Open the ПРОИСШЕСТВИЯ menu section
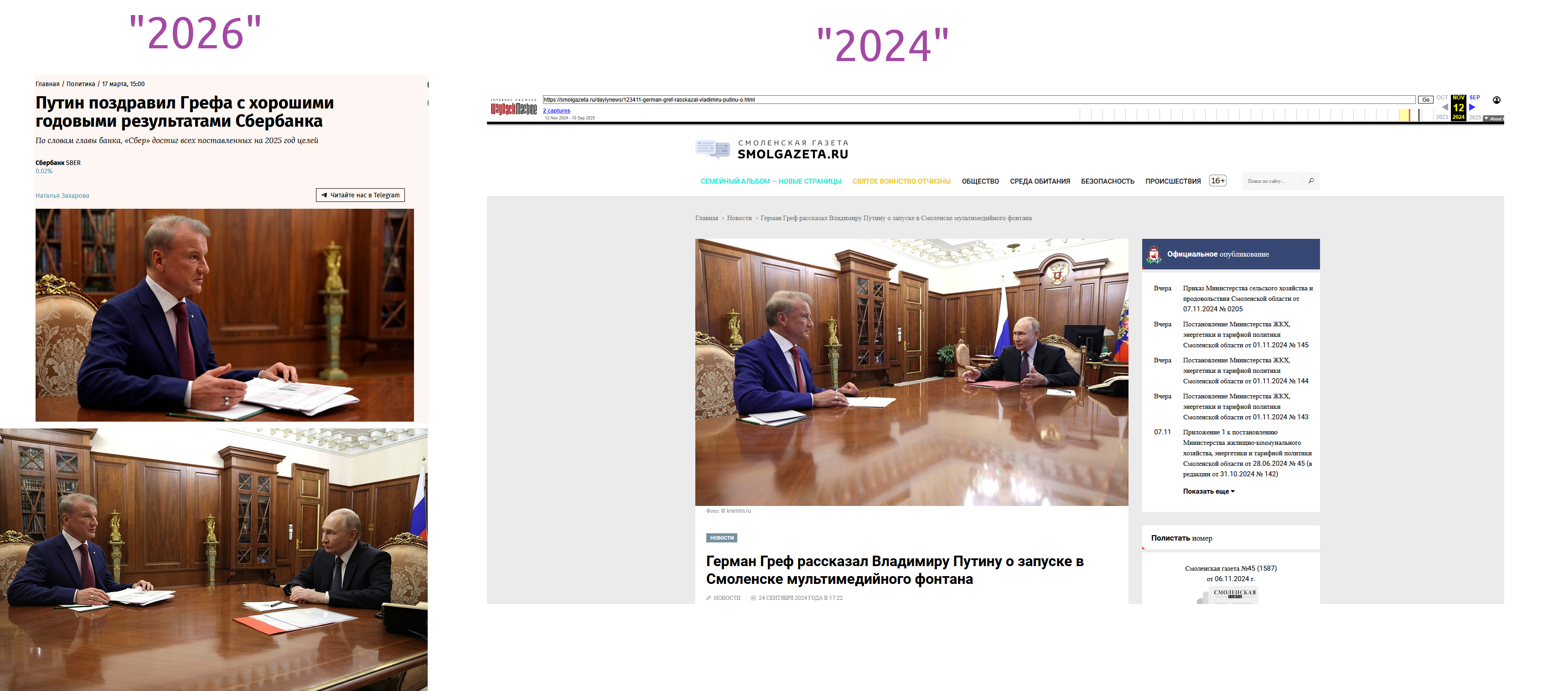1568x691 pixels. [1172, 181]
